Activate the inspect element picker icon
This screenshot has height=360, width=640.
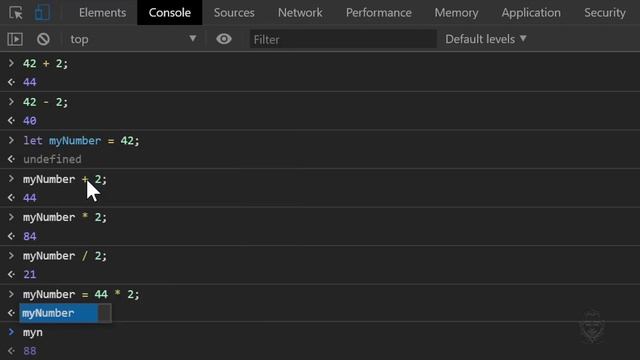16,13
